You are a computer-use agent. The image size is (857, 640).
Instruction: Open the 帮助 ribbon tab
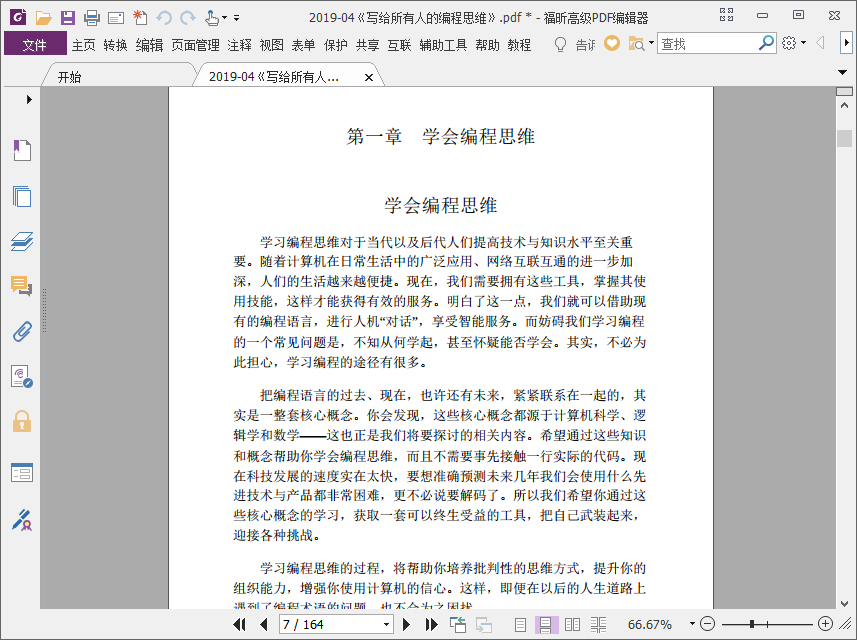[488, 45]
